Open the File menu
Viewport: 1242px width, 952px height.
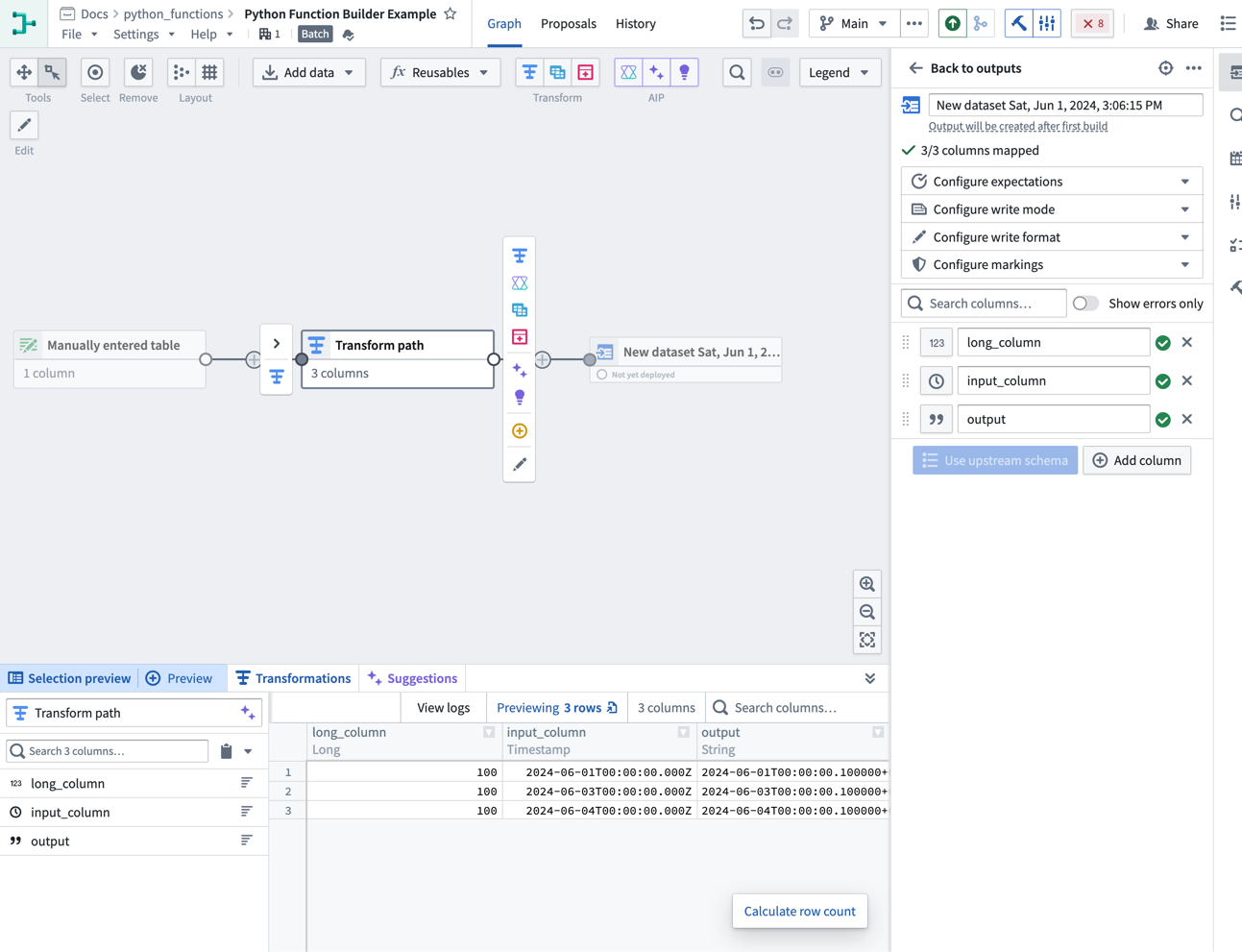coord(80,34)
